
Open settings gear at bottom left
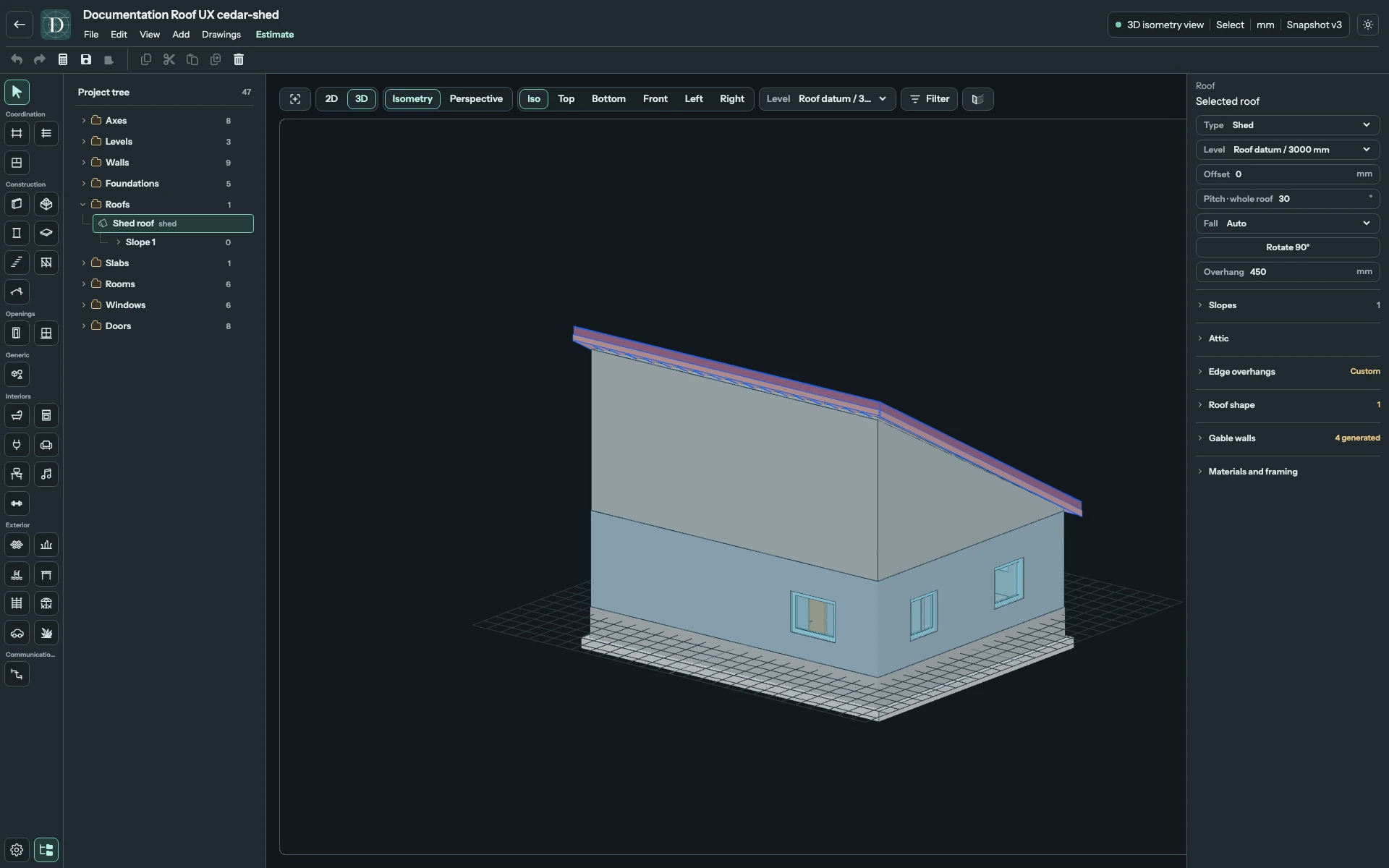click(17, 850)
